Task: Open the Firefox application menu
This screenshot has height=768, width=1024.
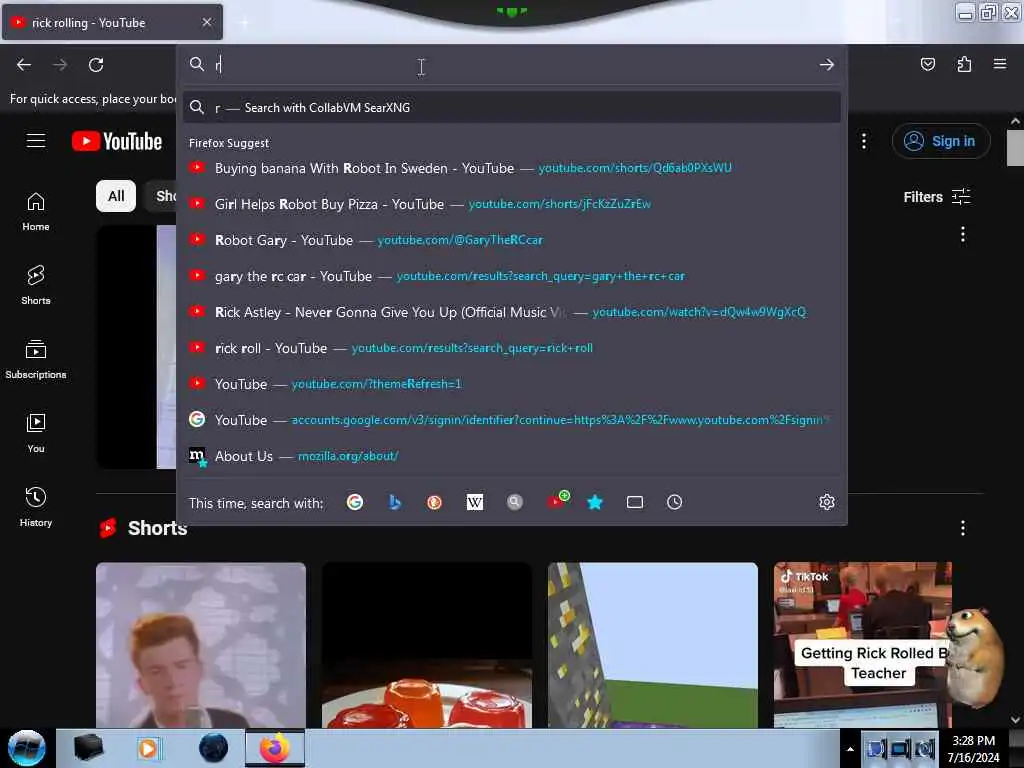Action: pos(1000,64)
